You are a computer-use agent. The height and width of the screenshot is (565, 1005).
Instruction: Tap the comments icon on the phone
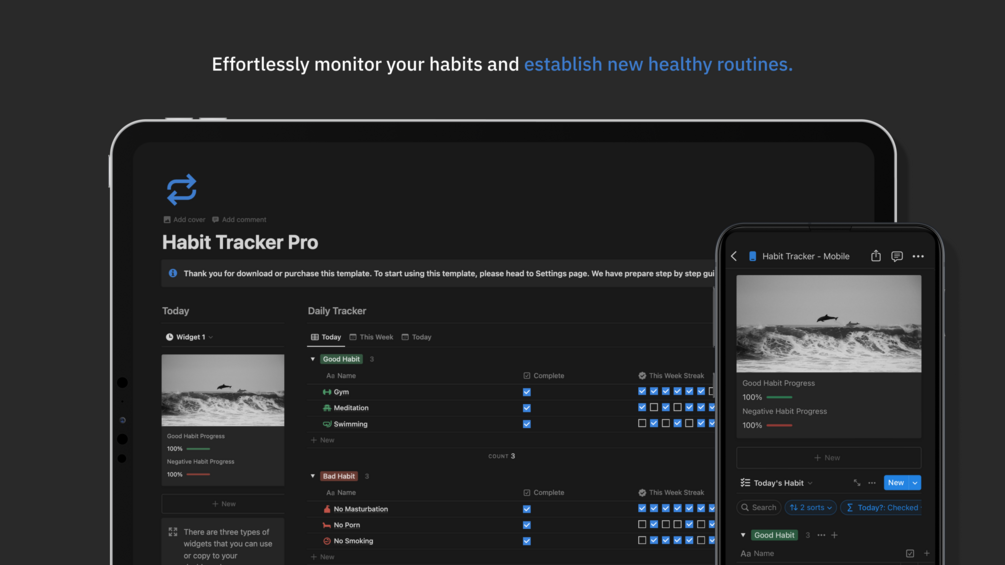point(897,256)
